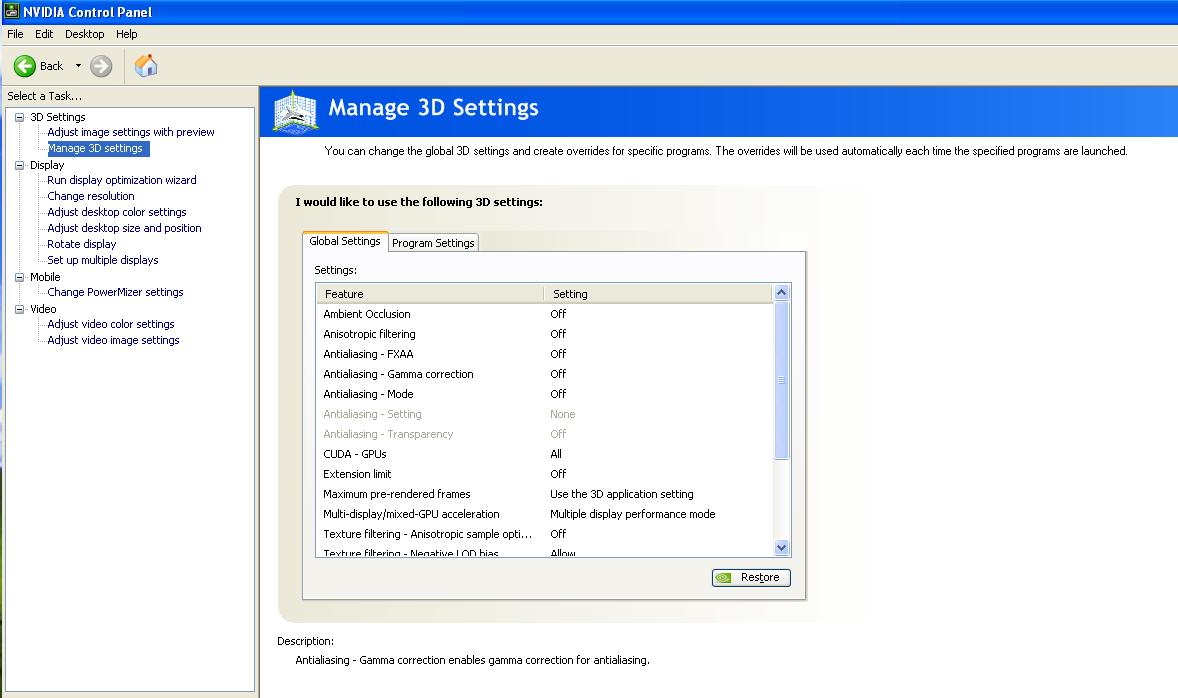
Task: Switch to the Program Settings tab
Action: 433,243
